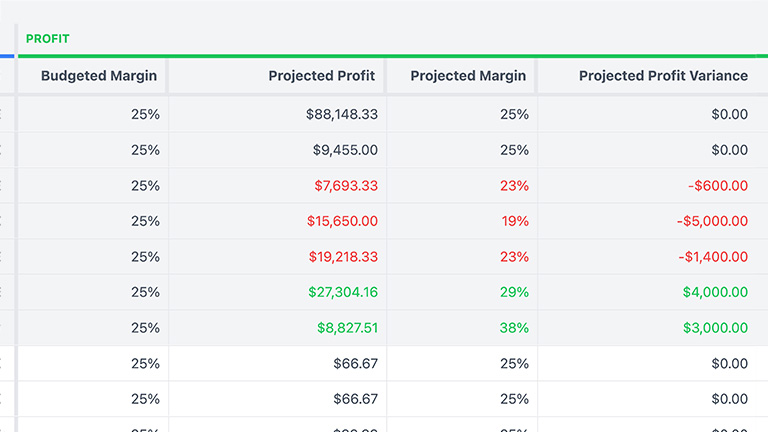Select the green $4,000.00 variance cell
Viewport: 768px width, 432px height.
[x=715, y=292]
